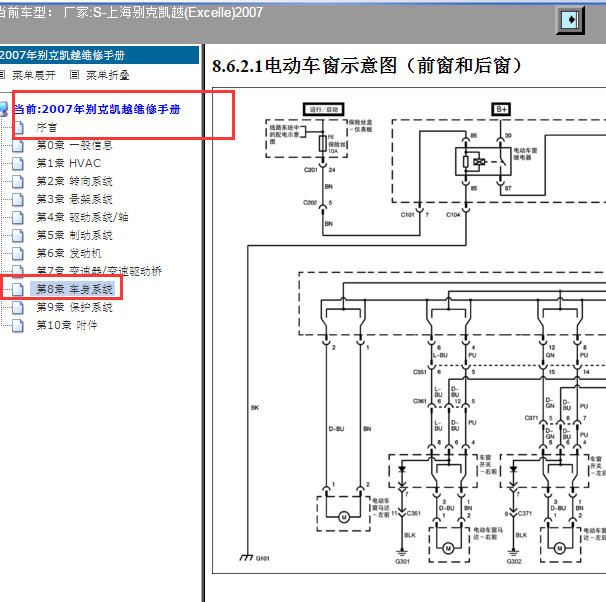Click the page icon beside 第10章 附件
This screenshot has height=602, width=606.
[x=18, y=326]
